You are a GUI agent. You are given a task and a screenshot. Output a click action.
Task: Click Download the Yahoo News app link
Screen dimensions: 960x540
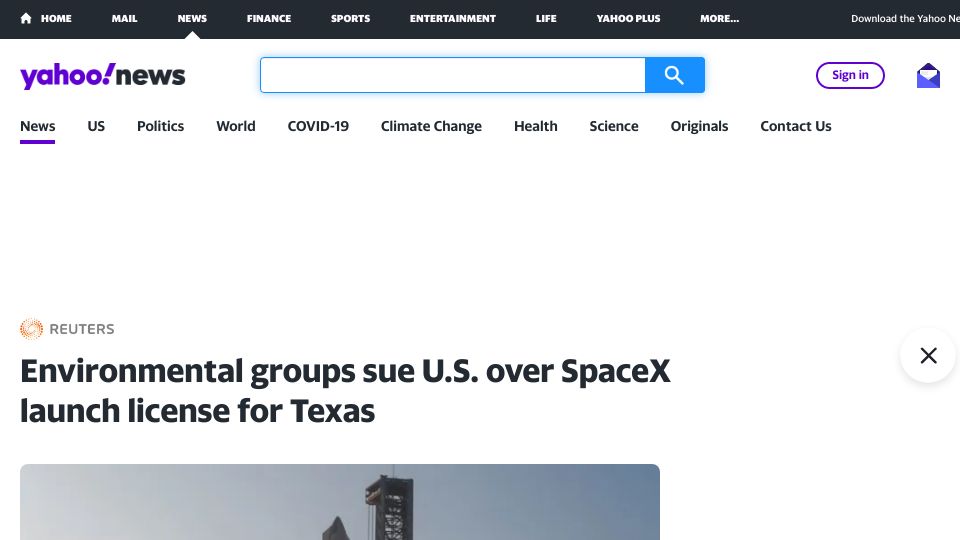click(x=905, y=18)
